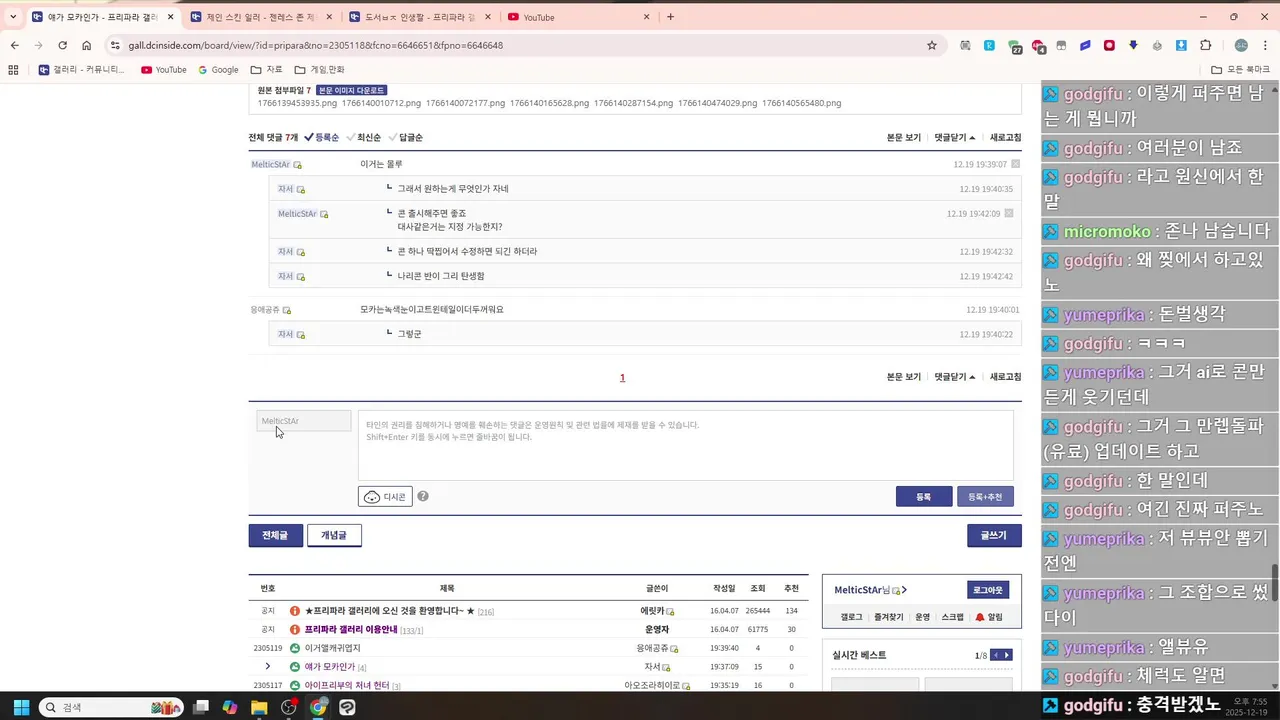Image resolution: width=1280 pixels, height=720 pixels.
Task: Click the 등록 submit button
Action: (924, 497)
